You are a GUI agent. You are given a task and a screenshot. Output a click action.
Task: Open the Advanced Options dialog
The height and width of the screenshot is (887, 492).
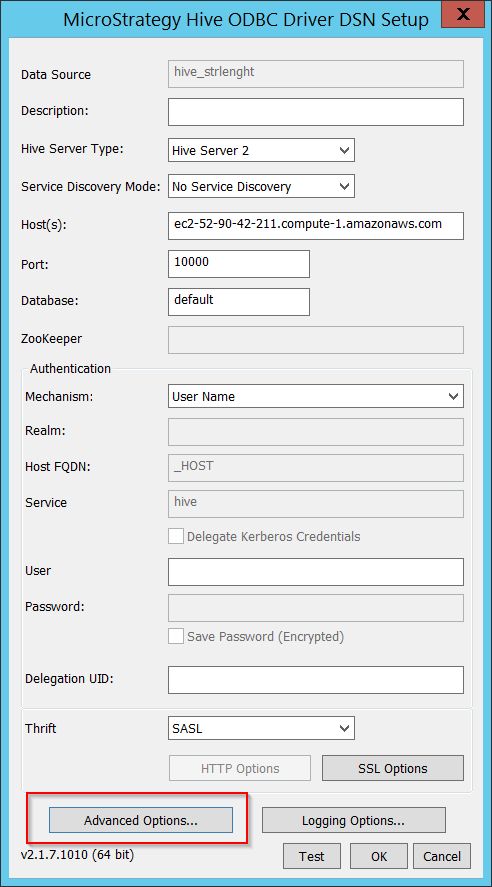point(141,820)
